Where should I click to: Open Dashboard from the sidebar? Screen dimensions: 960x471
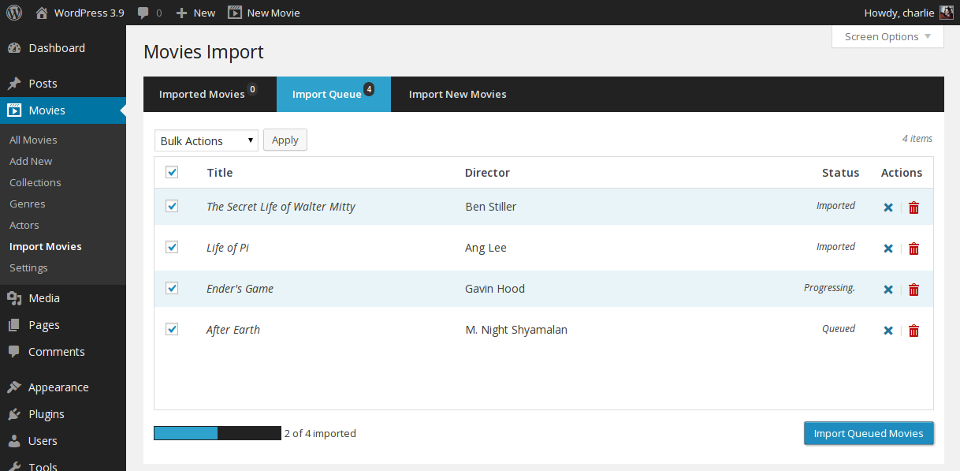click(56, 48)
